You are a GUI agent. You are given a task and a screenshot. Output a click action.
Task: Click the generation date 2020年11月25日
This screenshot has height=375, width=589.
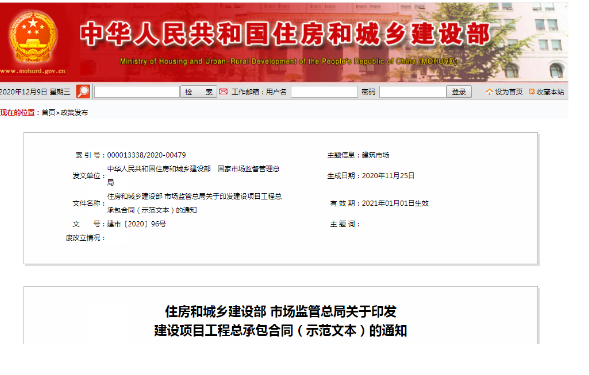pyautogui.click(x=388, y=175)
